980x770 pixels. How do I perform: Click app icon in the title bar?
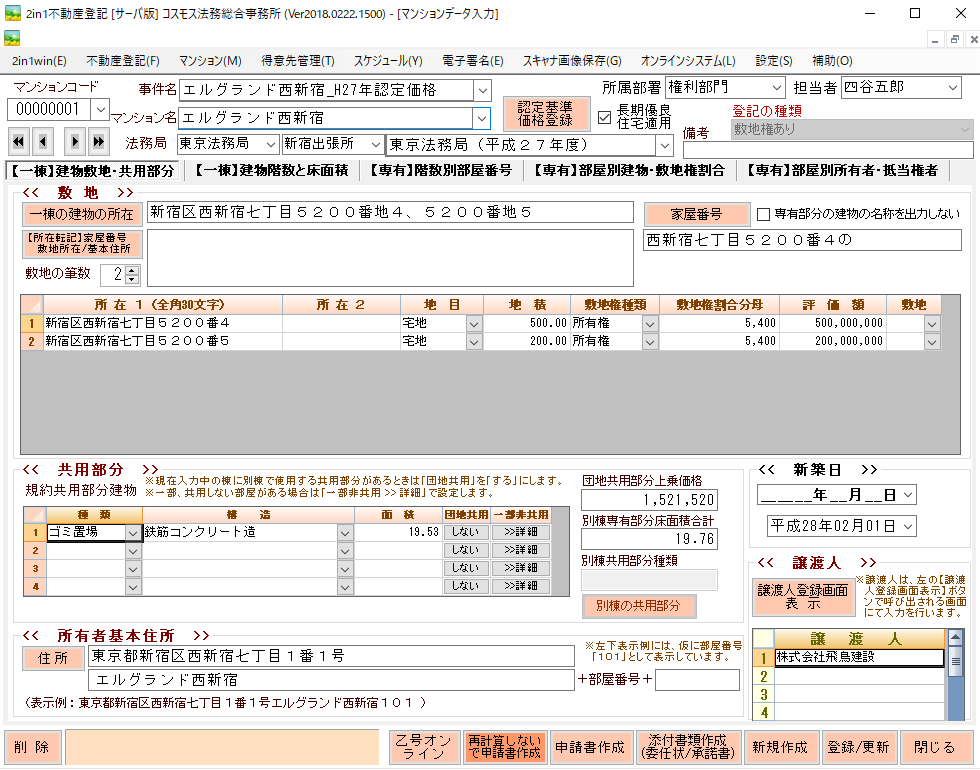pos(13,14)
